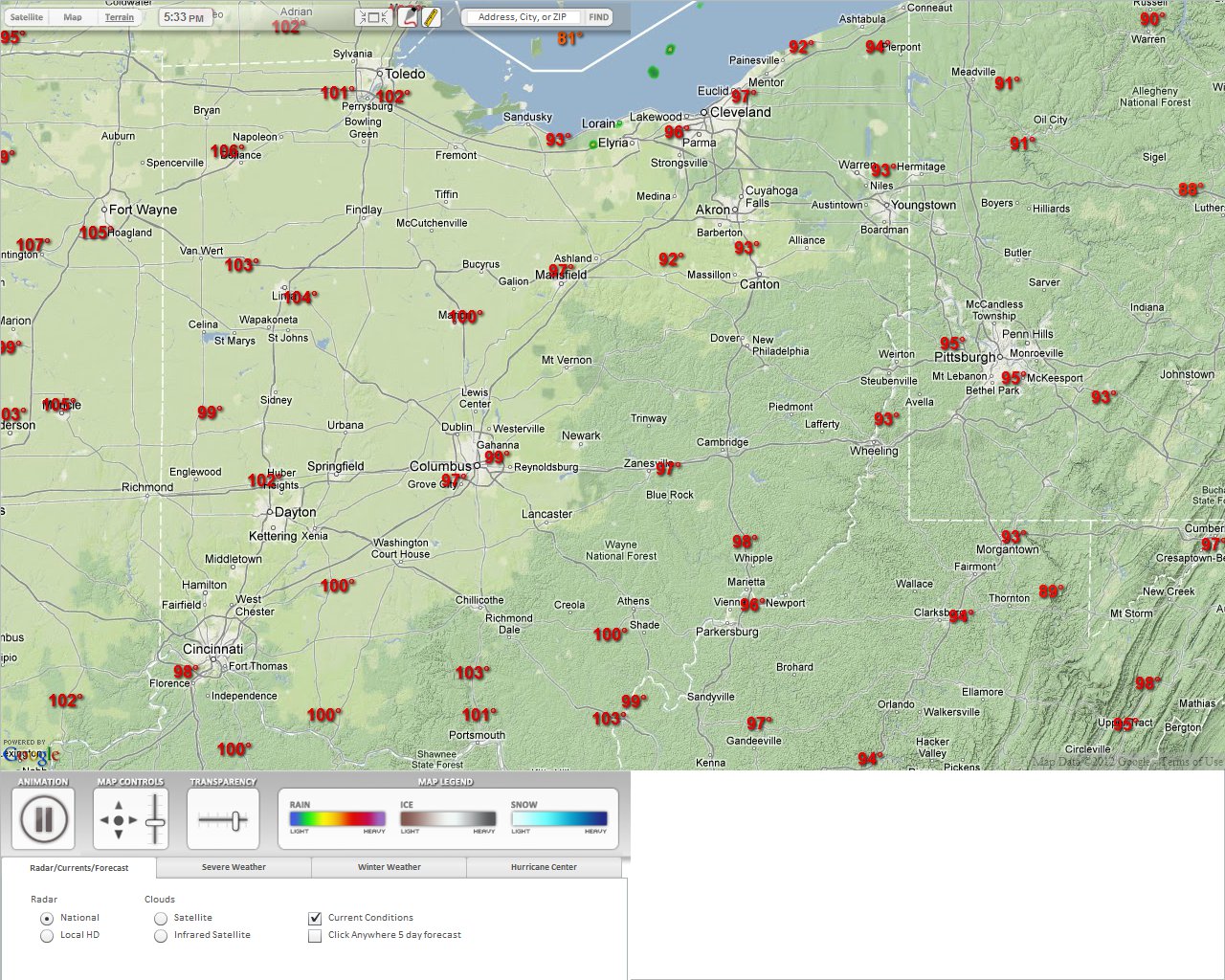Click the Address, City, or ZIP field
This screenshot has height=980, width=1225.
[523, 17]
